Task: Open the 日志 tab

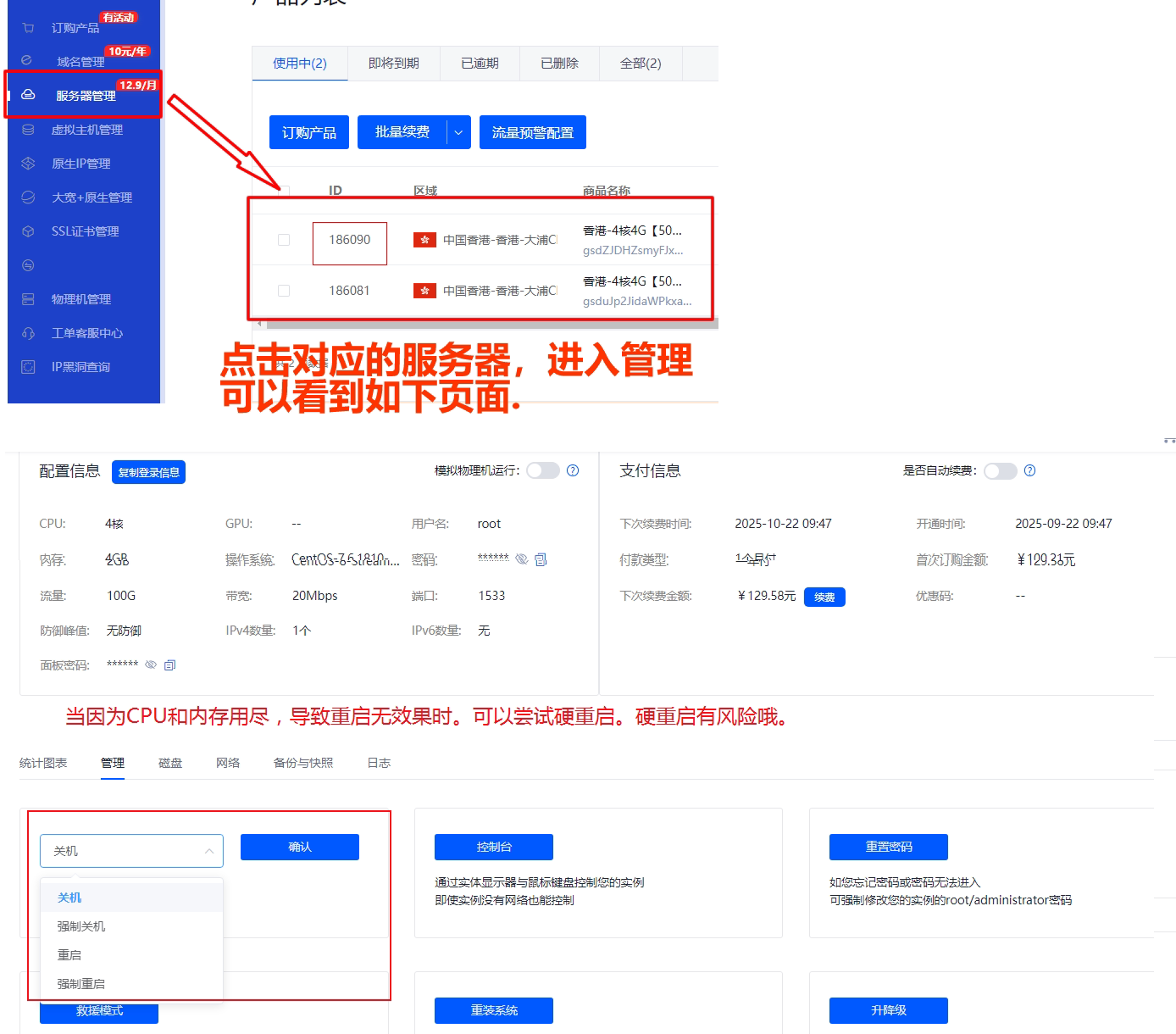Action: [x=379, y=763]
